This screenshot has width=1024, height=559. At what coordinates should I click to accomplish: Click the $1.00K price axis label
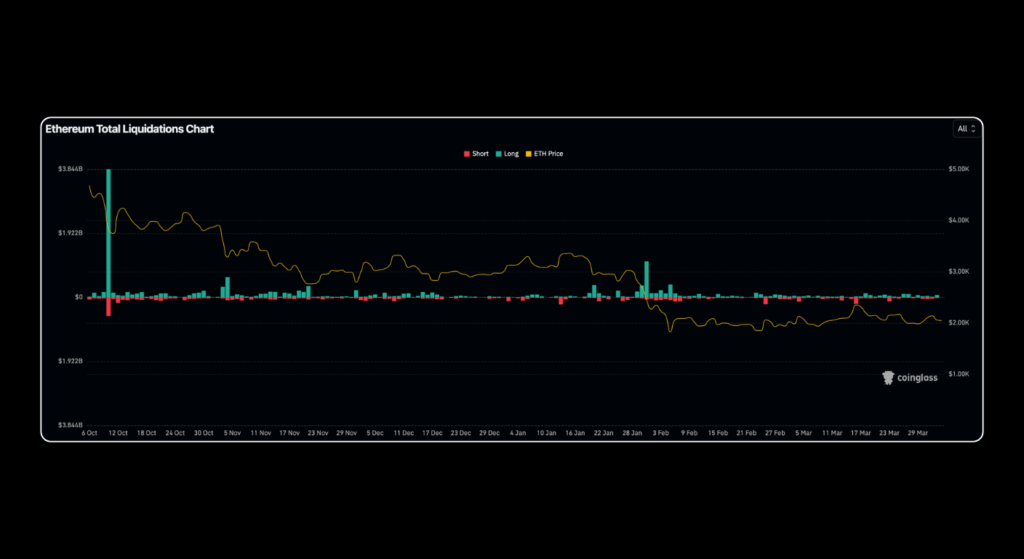coord(959,374)
